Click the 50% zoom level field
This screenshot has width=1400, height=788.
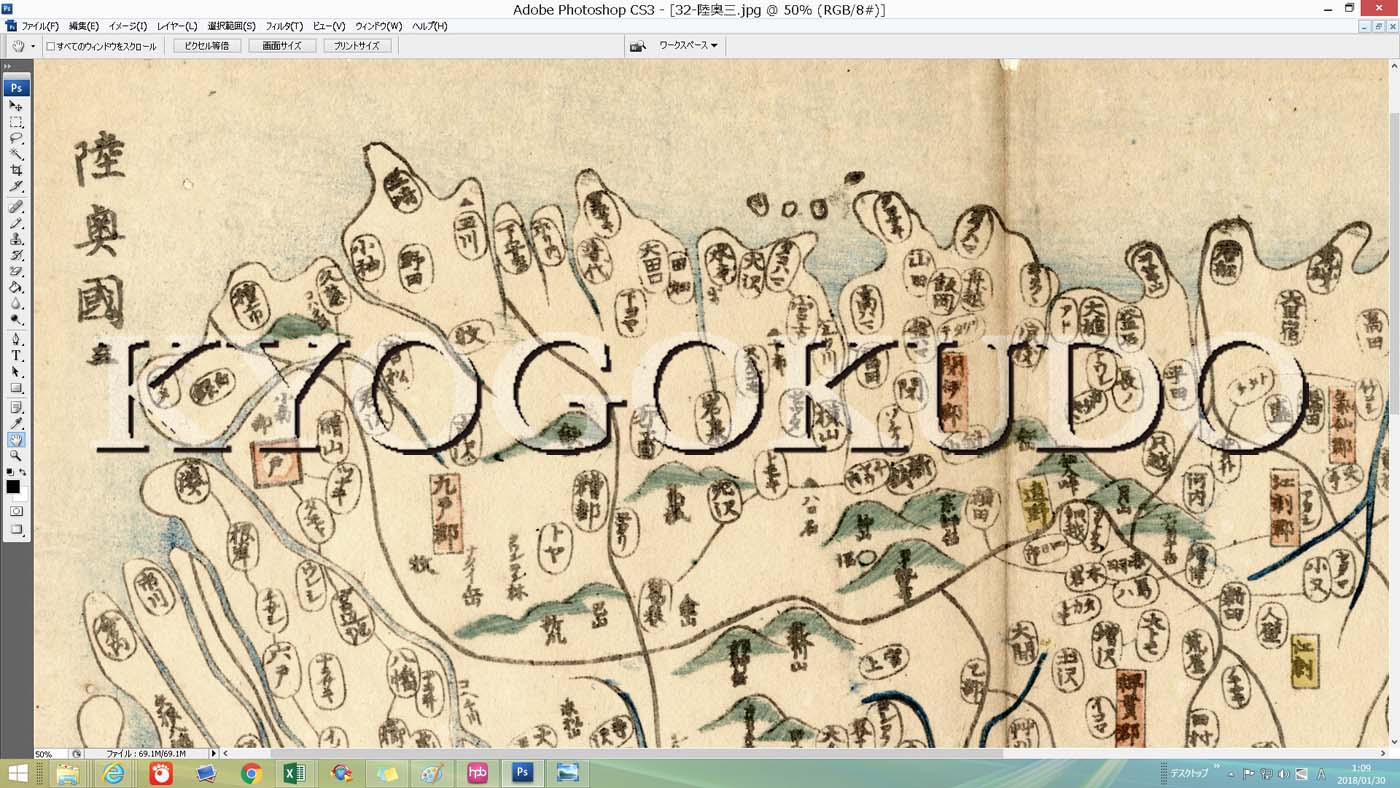[50, 753]
